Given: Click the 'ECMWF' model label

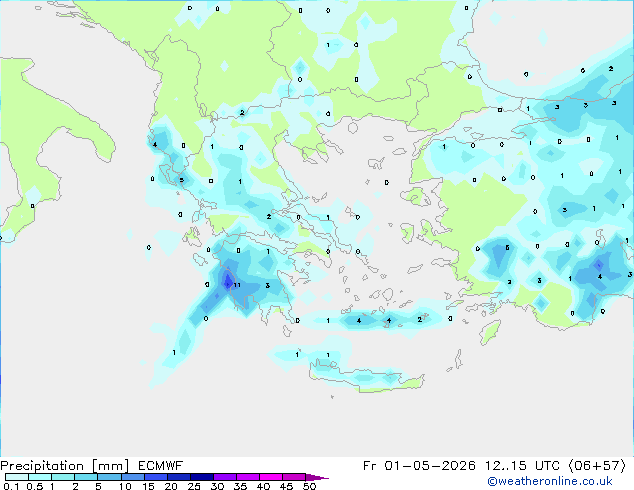Looking at the screenshot, I should [160, 466].
